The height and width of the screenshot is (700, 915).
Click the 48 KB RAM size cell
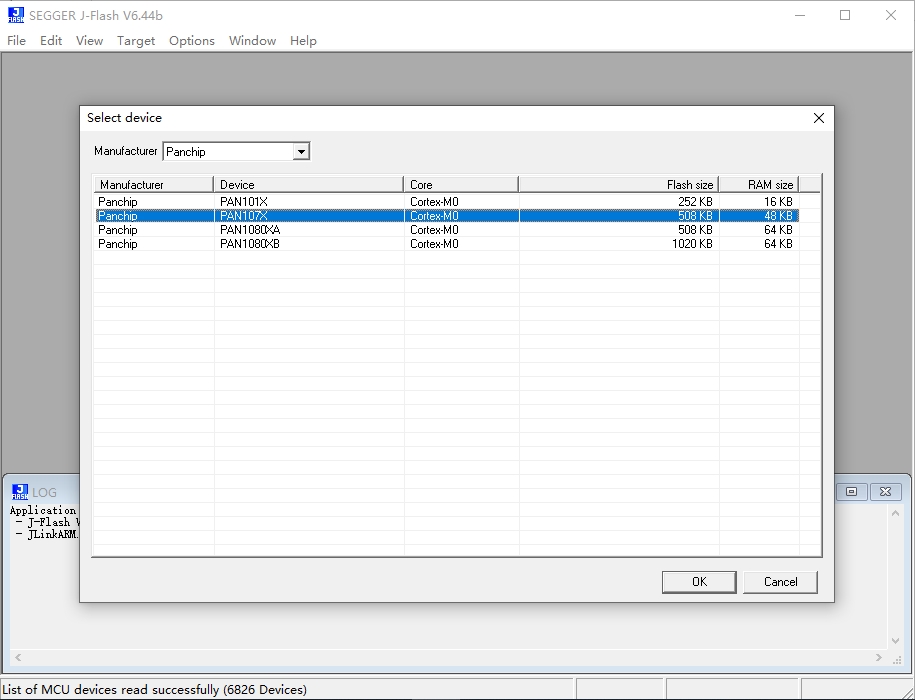coord(778,216)
